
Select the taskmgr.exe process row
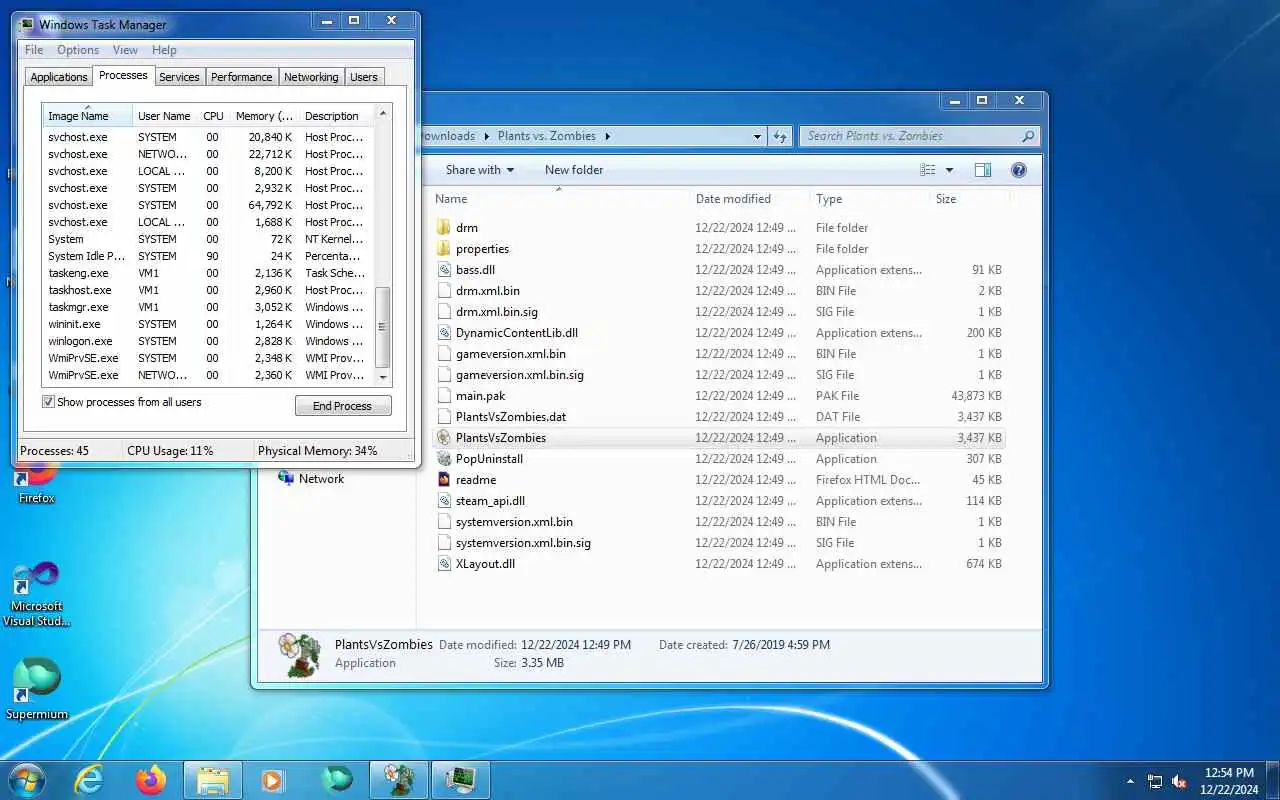point(208,307)
